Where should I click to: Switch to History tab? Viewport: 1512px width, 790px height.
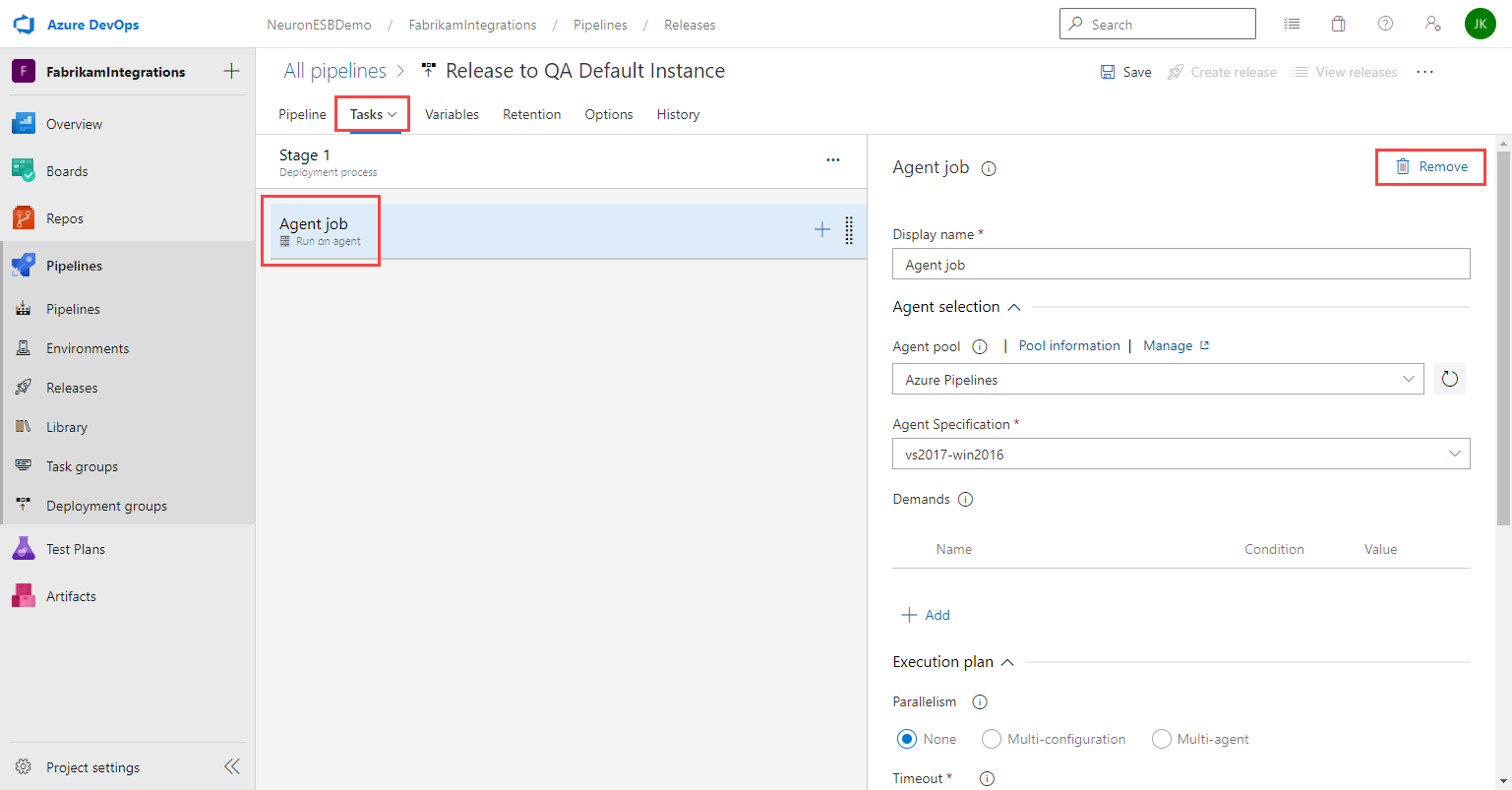[x=678, y=114]
